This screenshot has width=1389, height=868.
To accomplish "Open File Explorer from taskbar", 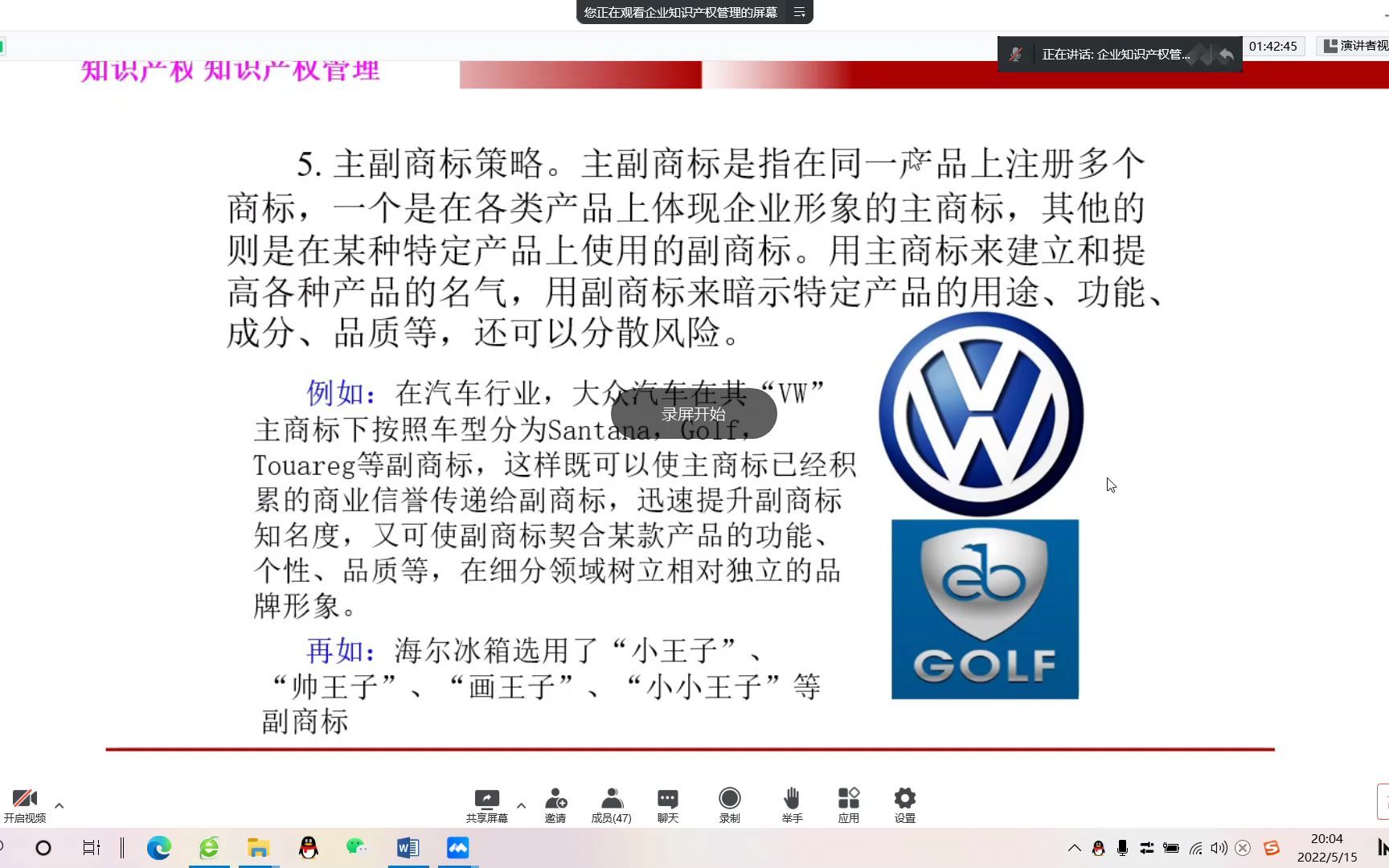I will pos(258,848).
